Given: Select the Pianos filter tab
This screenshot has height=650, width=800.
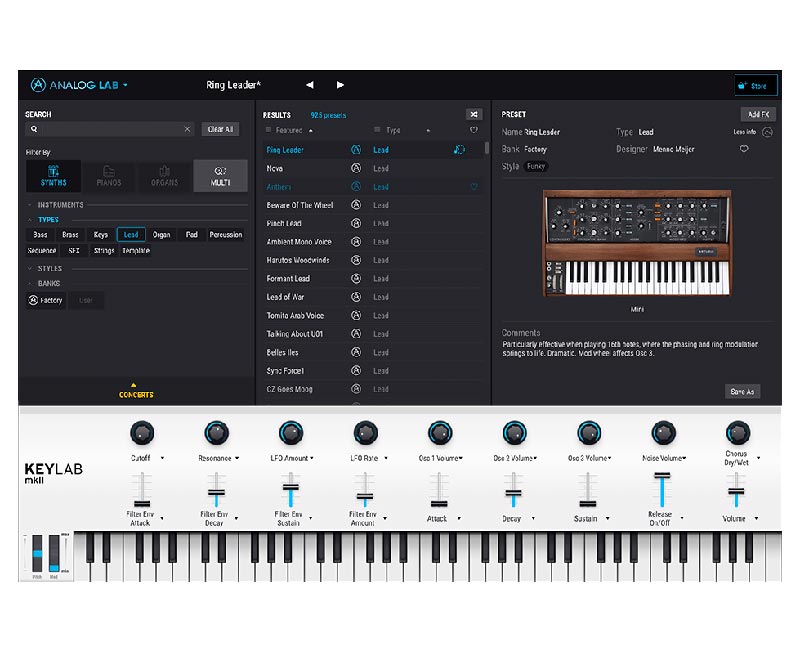Looking at the screenshot, I should click(109, 176).
